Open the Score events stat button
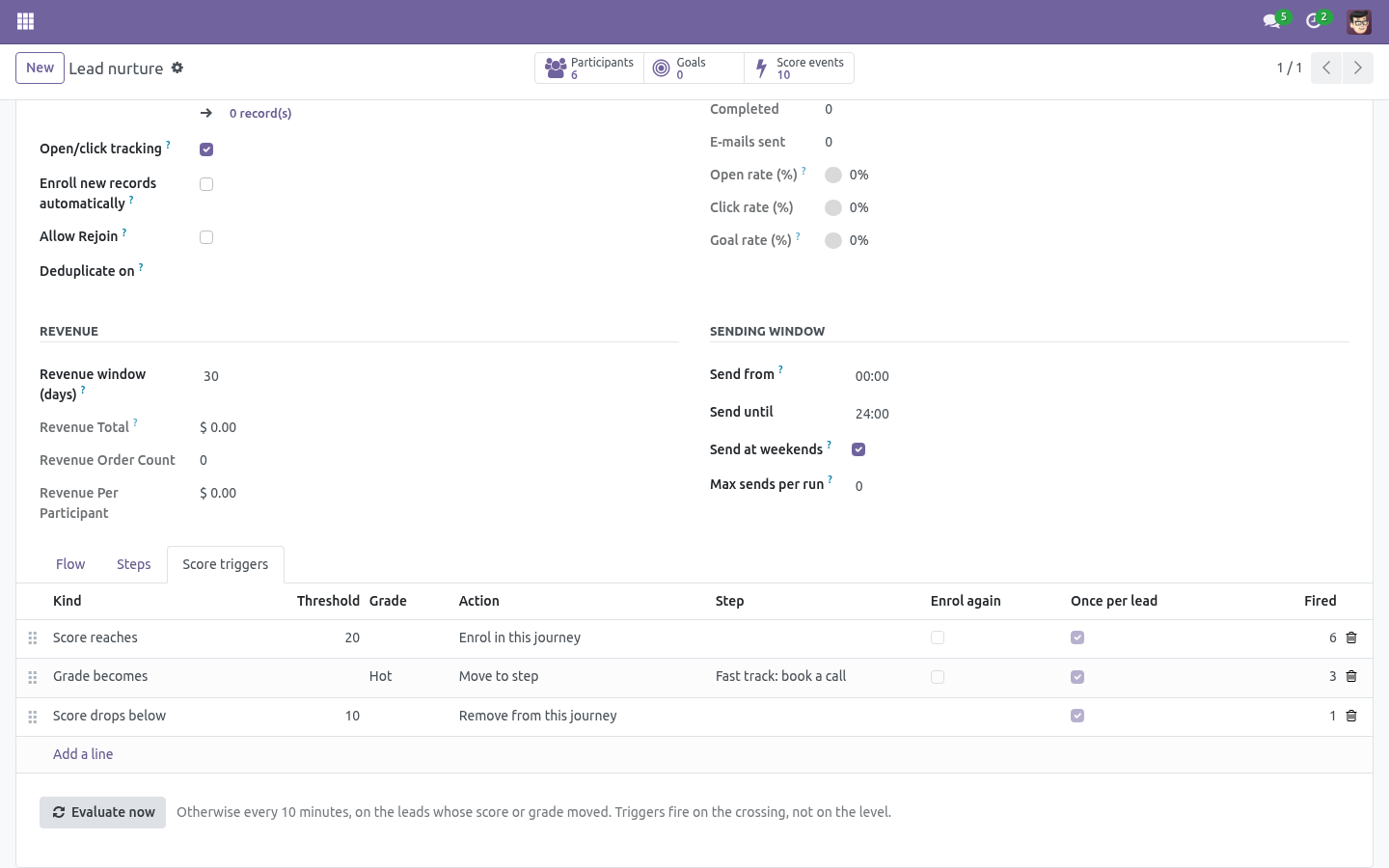The width and height of the screenshot is (1389, 868). pyautogui.click(x=799, y=68)
